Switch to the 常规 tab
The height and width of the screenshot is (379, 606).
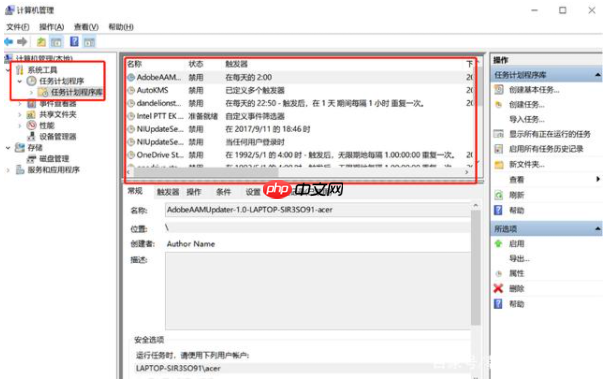[x=135, y=191]
